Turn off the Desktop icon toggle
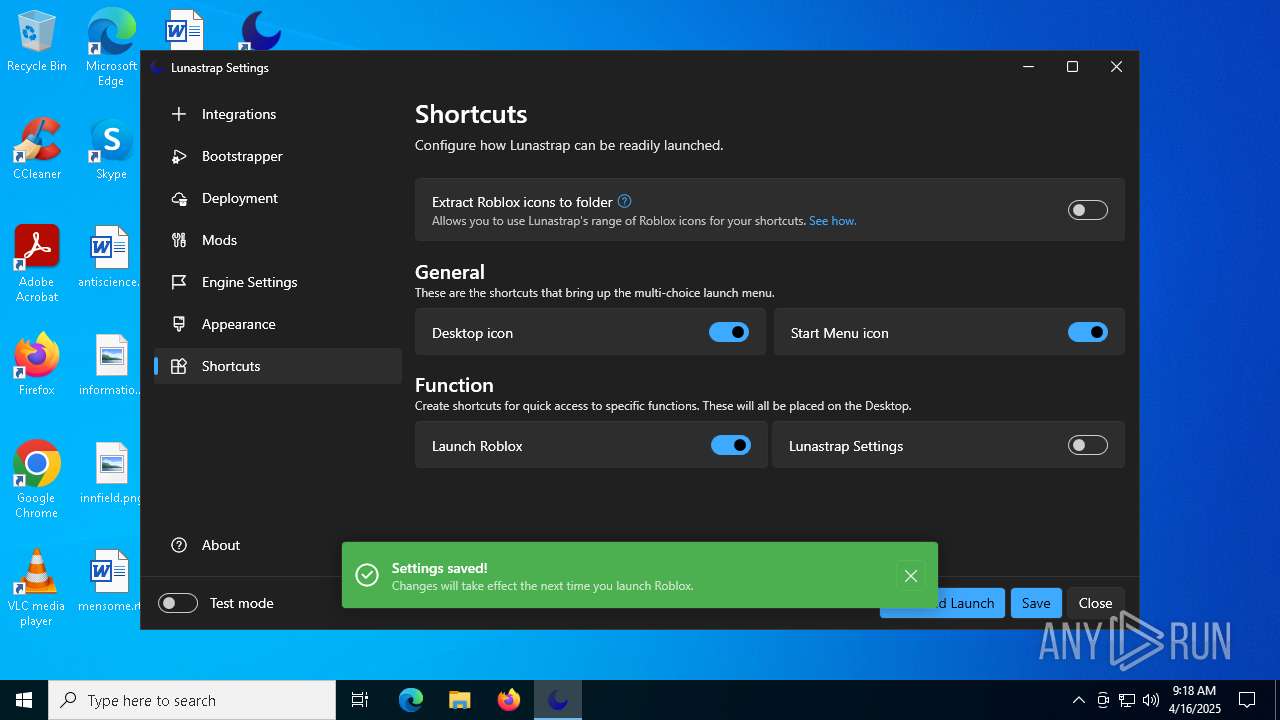 coord(729,332)
